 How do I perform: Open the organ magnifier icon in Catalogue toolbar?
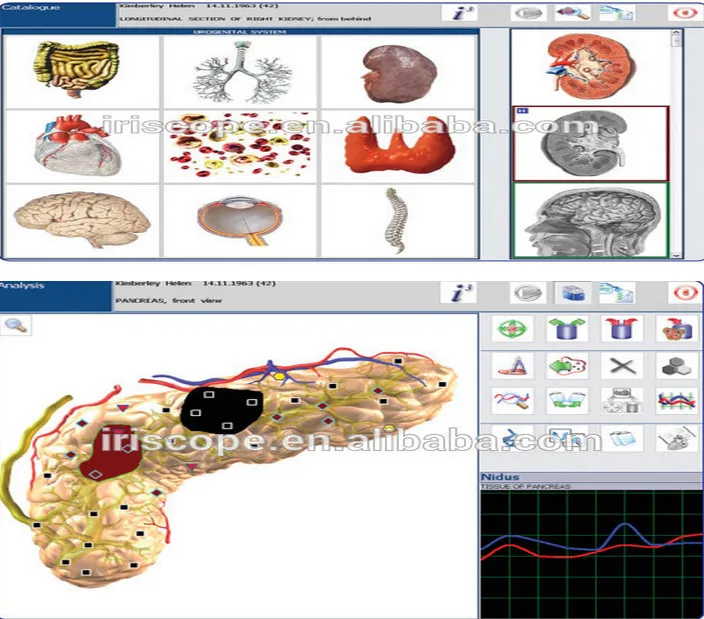pos(572,13)
